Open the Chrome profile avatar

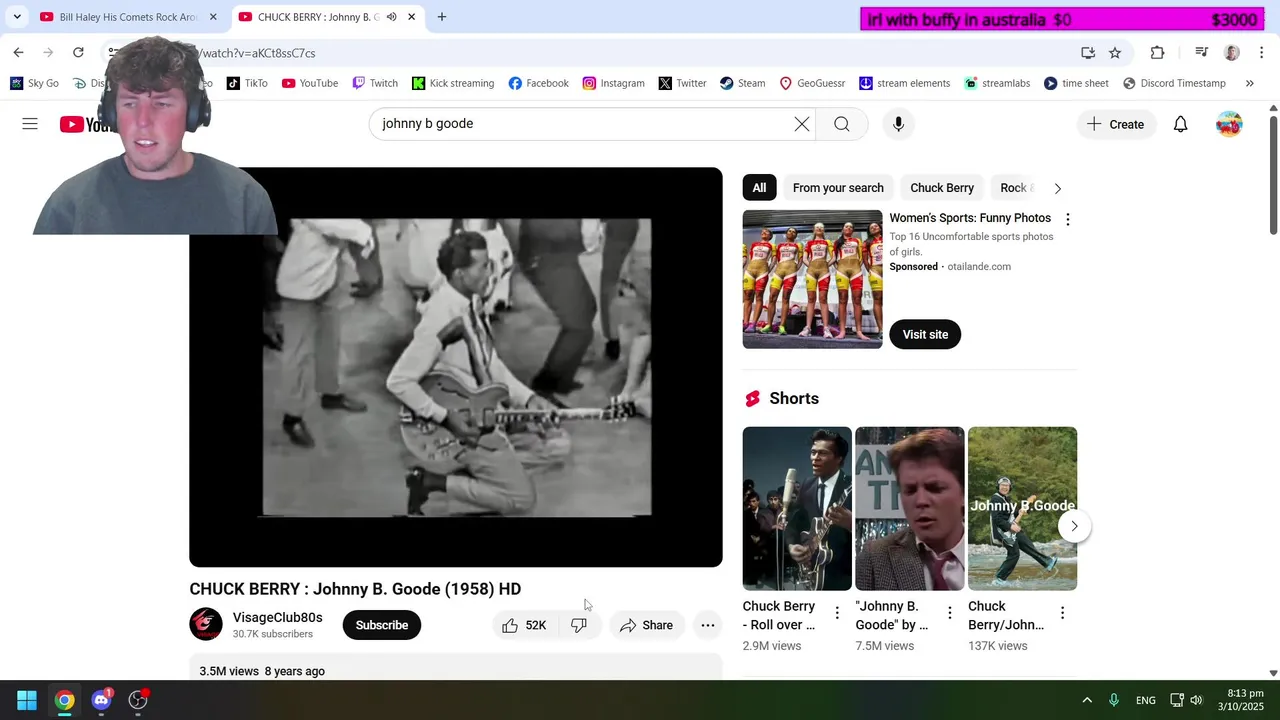point(1232,53)
